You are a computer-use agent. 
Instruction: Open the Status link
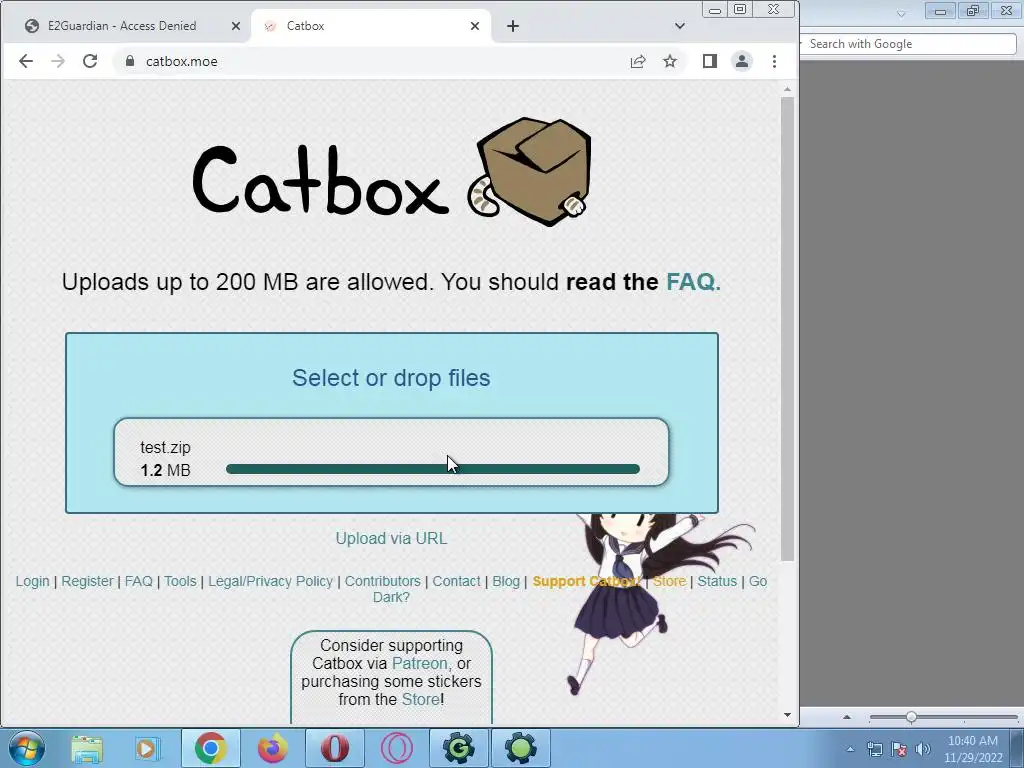point(717,581)
